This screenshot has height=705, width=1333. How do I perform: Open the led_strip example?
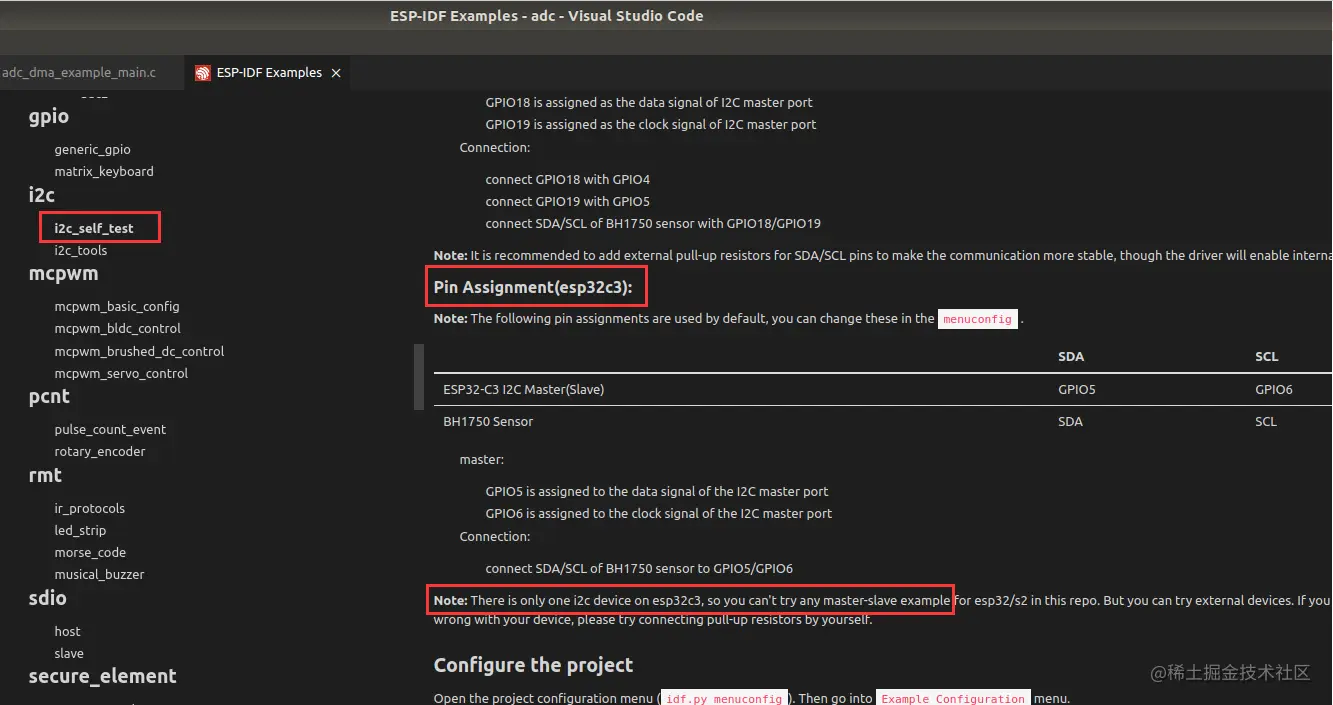(80, 530)
